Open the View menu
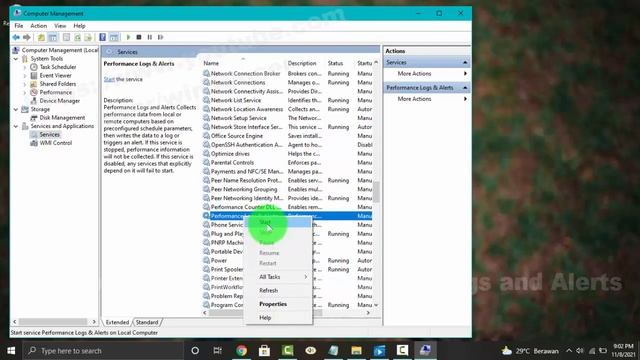This screenshot has height=360, width=640. point(60,26)
